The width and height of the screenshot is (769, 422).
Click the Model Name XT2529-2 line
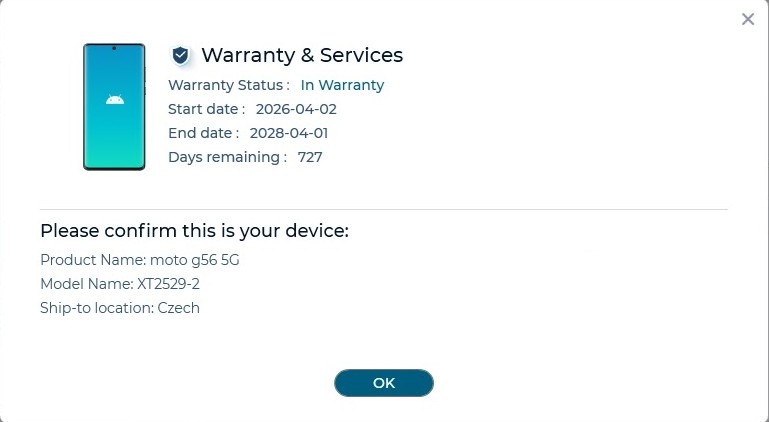[120, 284]
